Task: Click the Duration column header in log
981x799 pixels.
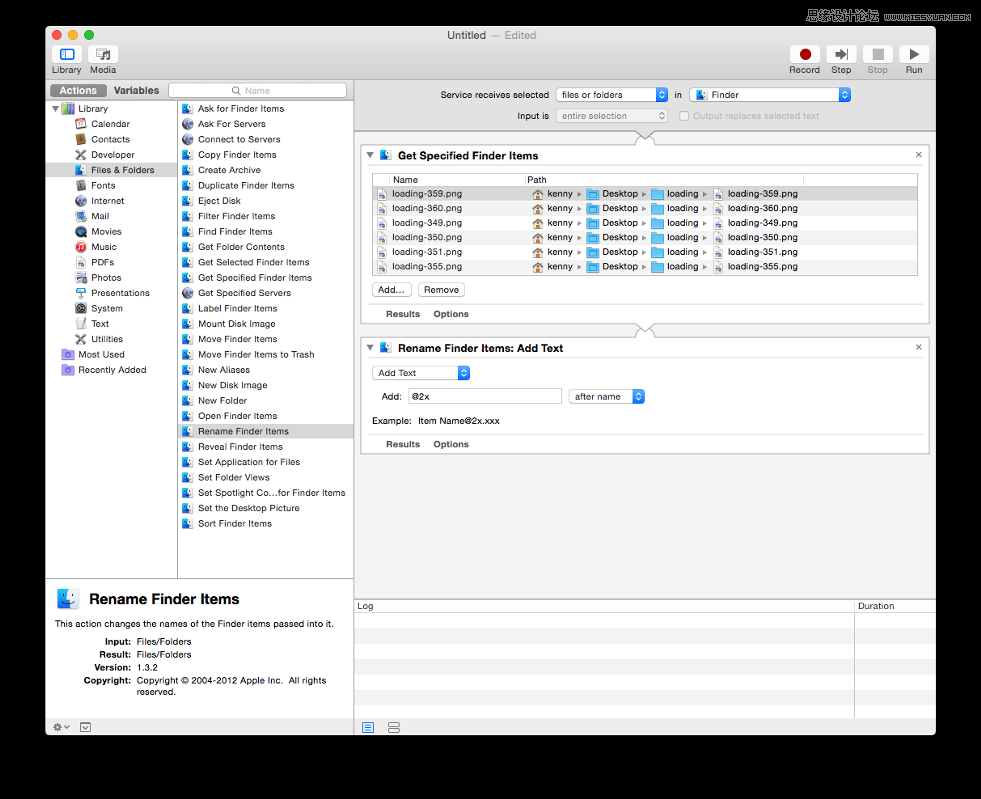Action: [x=895, y=606]
